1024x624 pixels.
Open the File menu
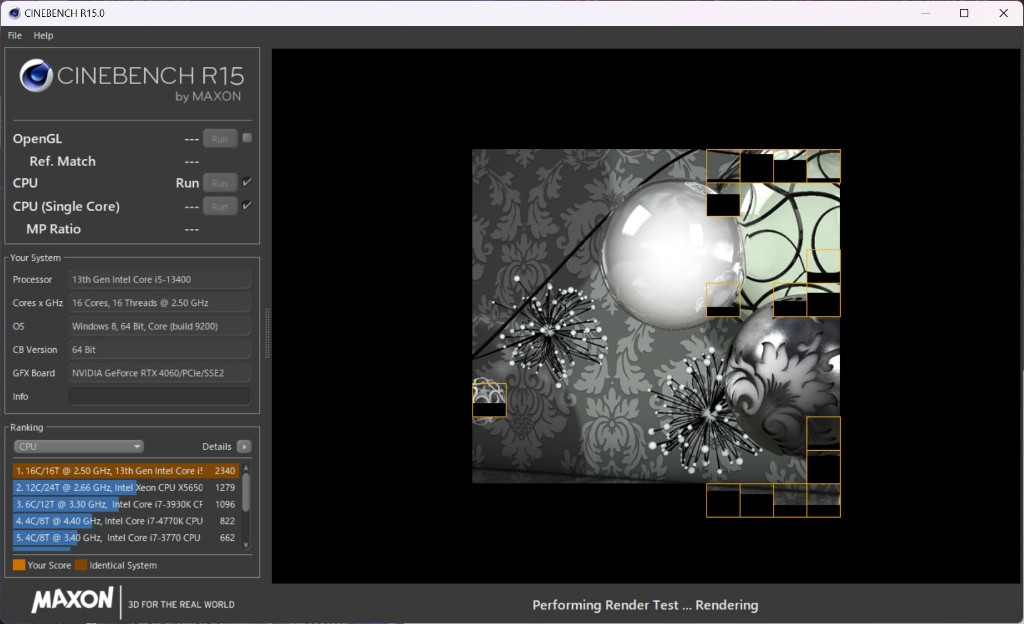tap(15, 35)
